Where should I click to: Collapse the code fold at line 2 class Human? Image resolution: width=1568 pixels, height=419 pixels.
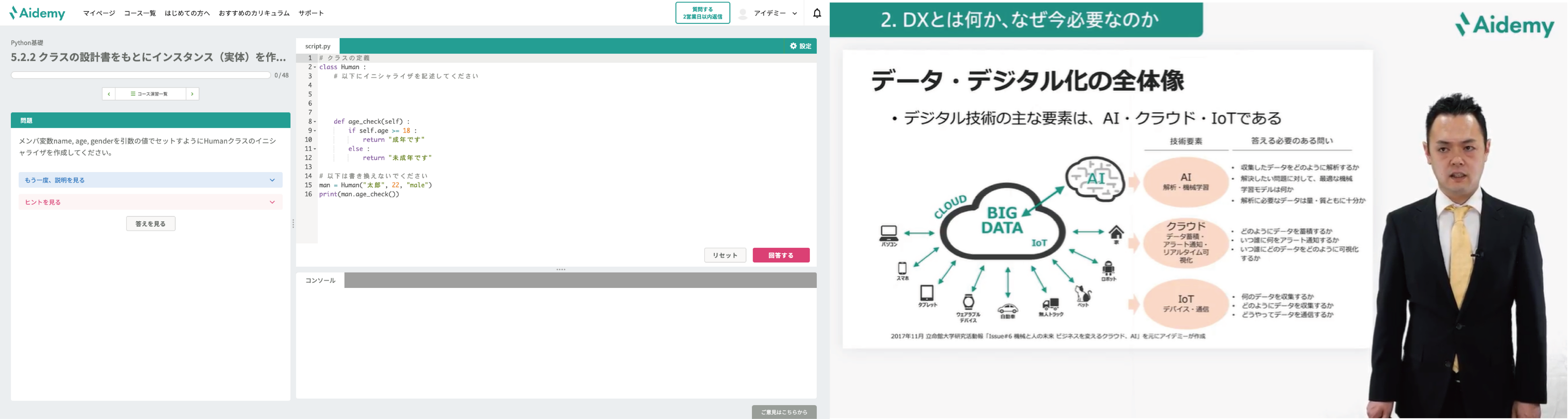pos(315,67)
